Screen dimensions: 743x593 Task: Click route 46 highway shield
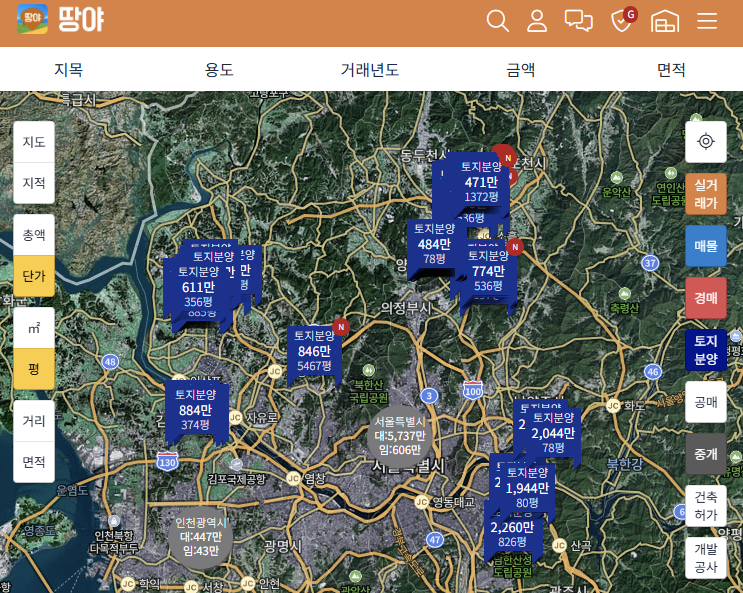pyautogui.click(x=653, y=372)
